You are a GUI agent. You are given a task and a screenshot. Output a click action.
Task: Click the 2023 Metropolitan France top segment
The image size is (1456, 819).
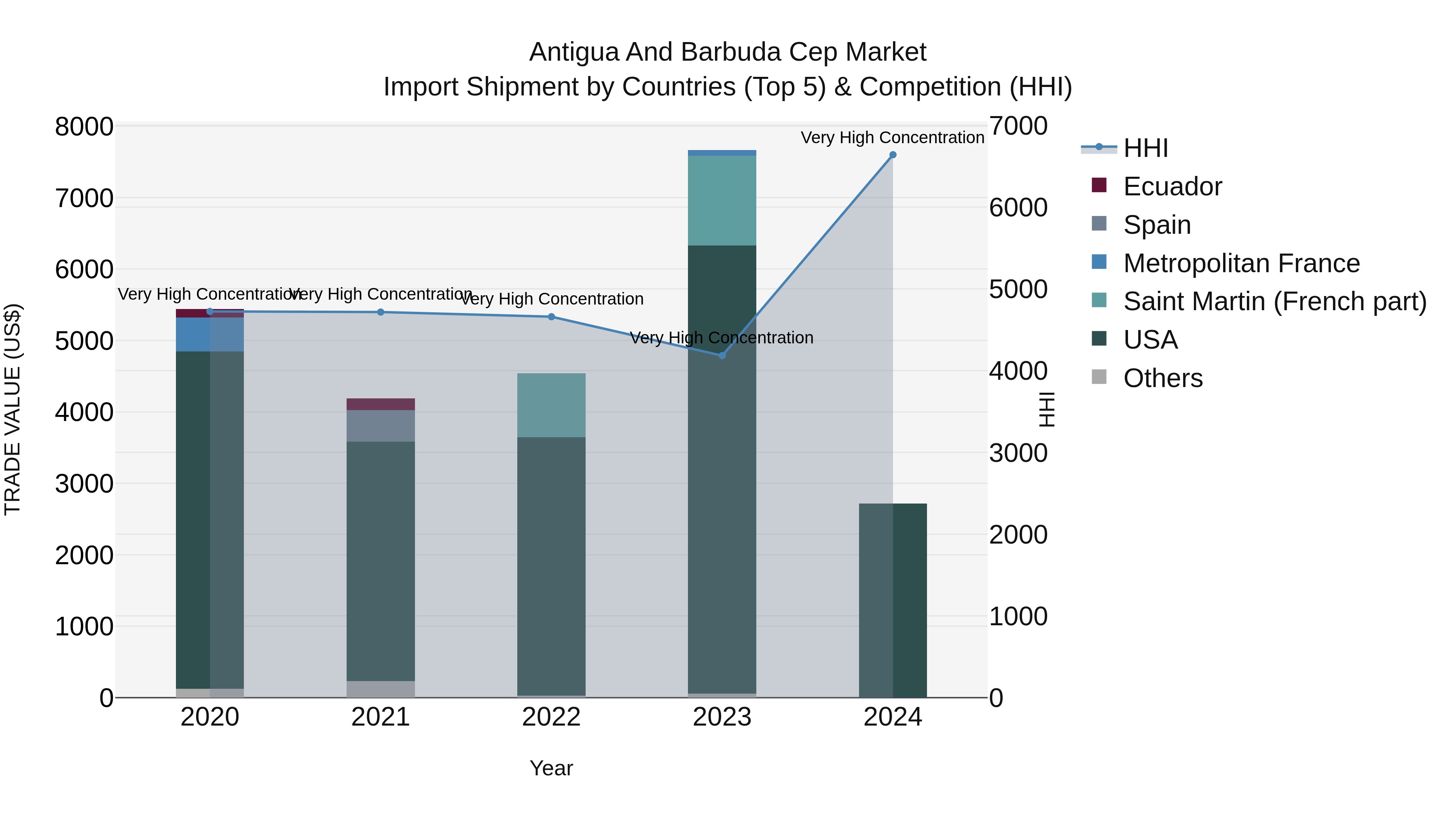722,153
